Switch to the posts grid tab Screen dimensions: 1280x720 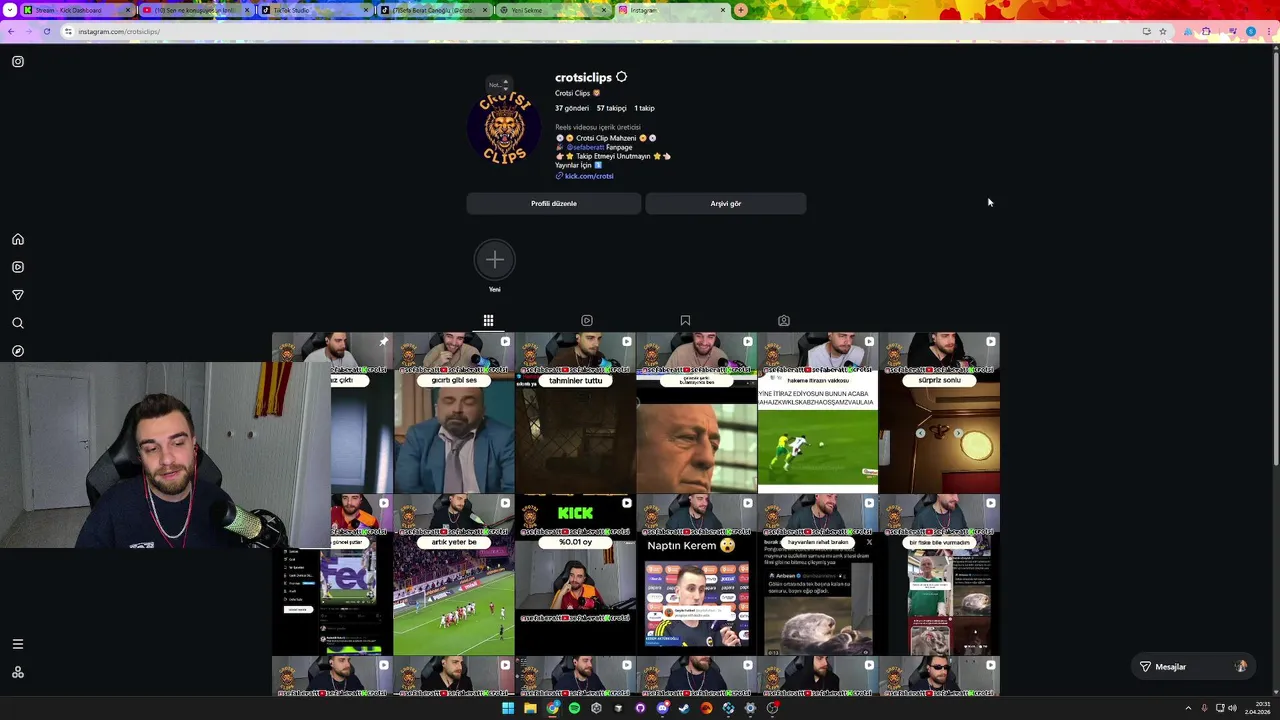pyautogui.click(x=488, y=320)
